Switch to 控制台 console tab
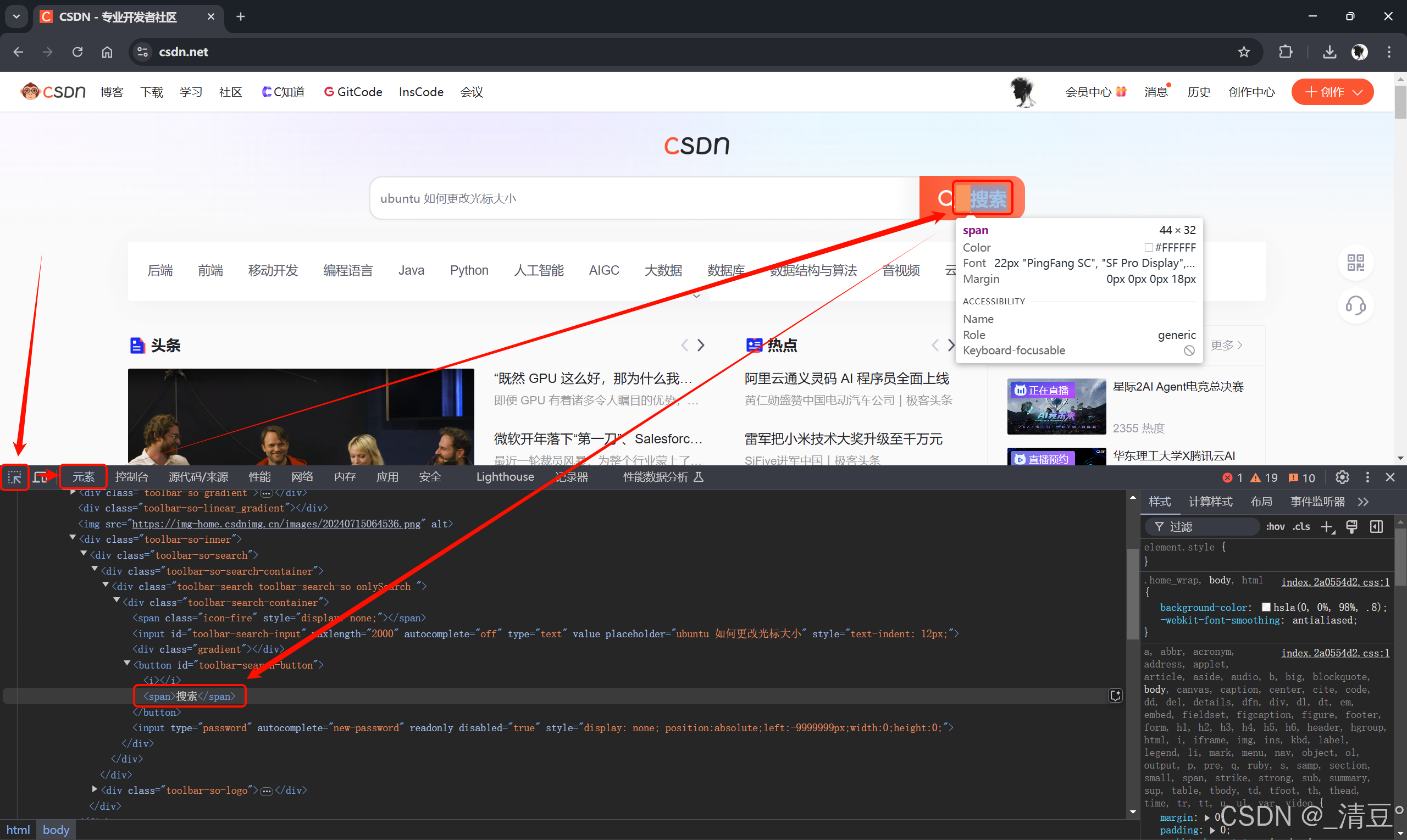This screenshot has height=840, width=1407. (x=132, y=477)
